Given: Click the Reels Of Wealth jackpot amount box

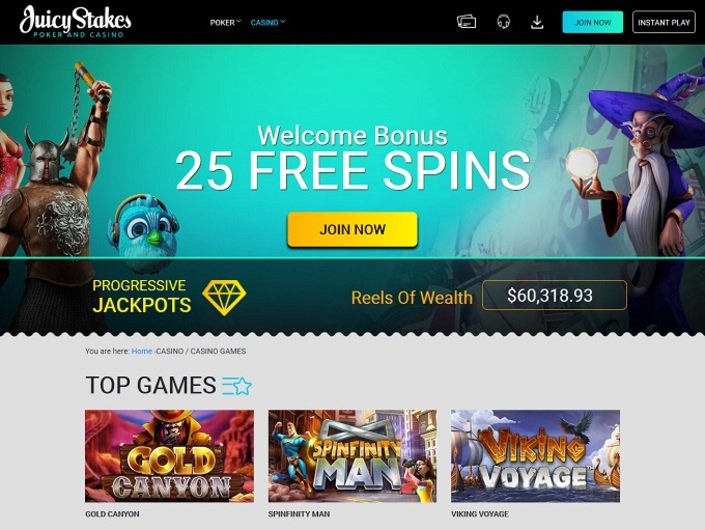Looking at the screenshot, I should click(x=554, y=295).
